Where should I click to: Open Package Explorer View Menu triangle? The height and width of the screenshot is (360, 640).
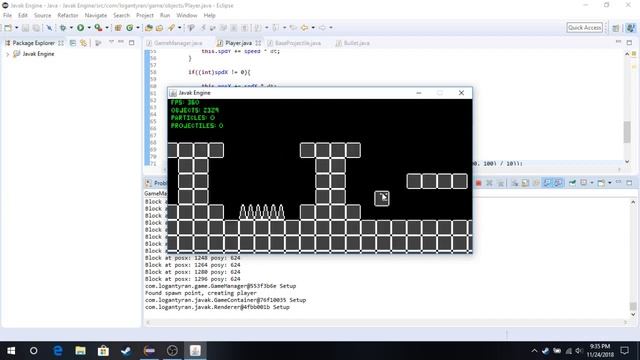[x=111, y=42]
